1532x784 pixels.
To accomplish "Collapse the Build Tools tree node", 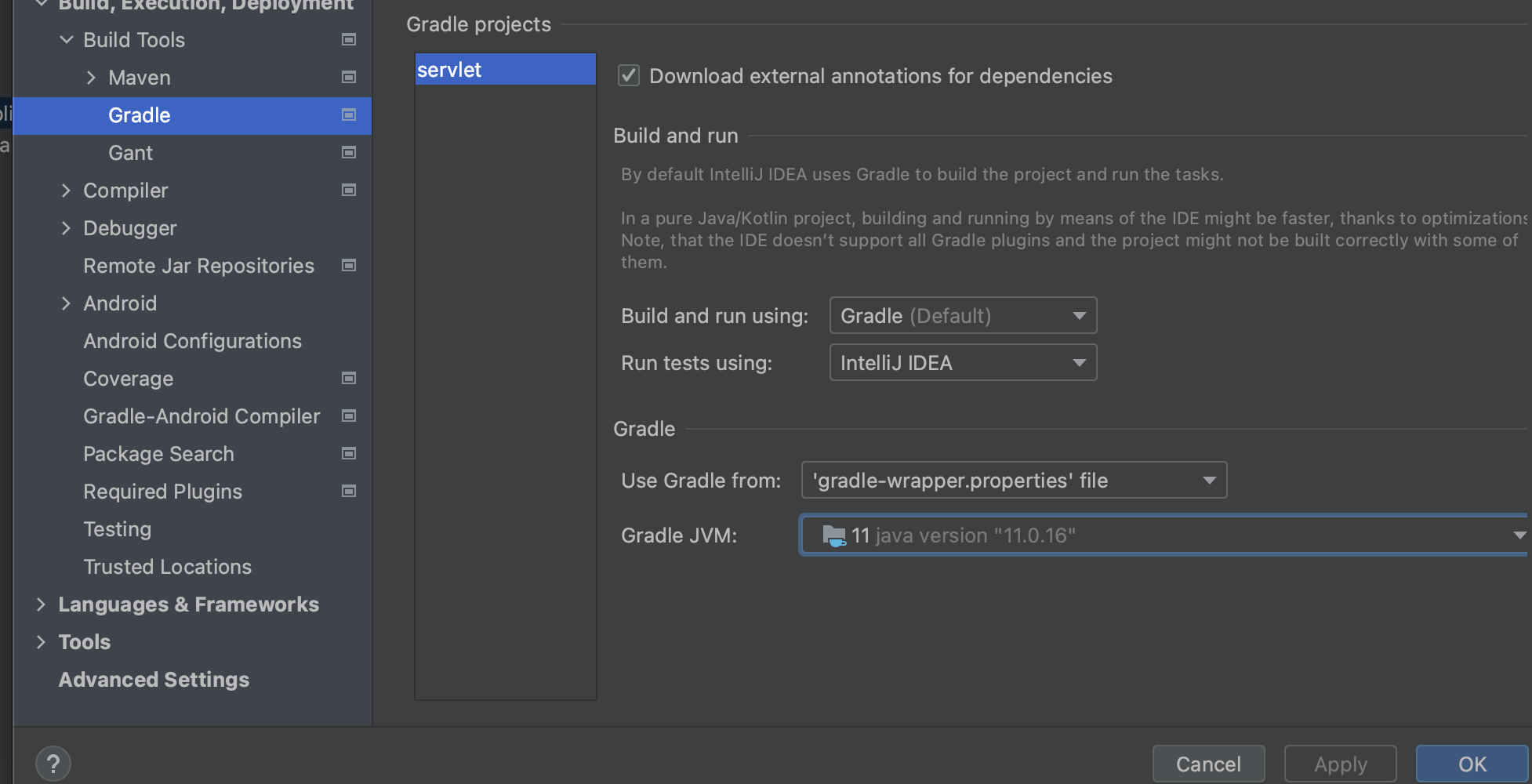I will click(x=67, y=39).
